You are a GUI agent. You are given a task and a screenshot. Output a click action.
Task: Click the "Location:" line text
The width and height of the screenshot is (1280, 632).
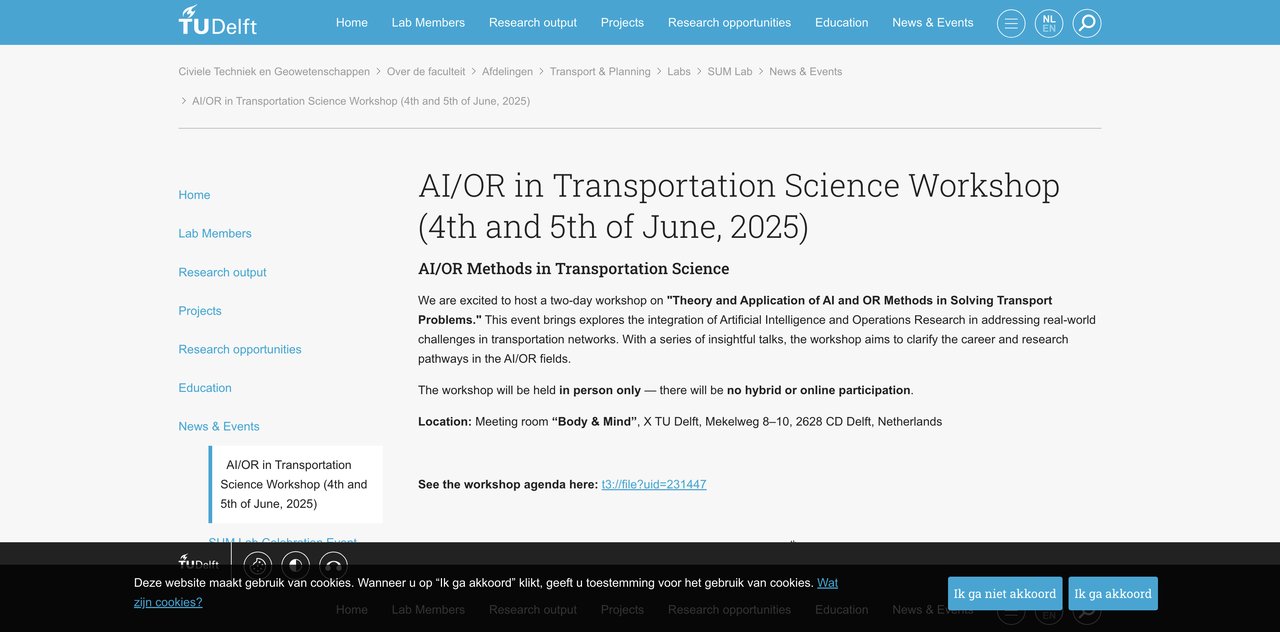pos(680,422)
